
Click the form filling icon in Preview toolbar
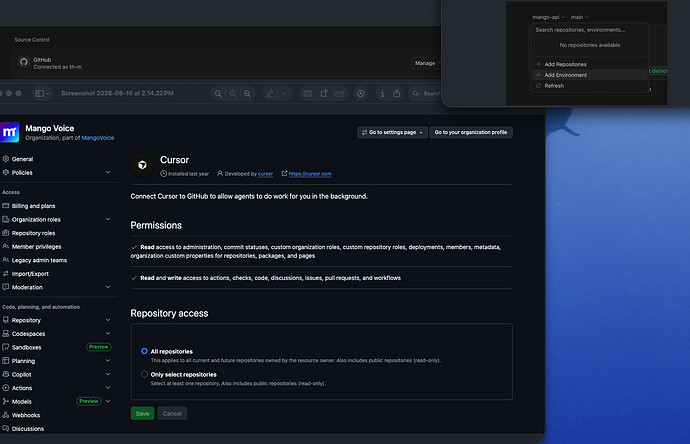[x=339, y=93]
